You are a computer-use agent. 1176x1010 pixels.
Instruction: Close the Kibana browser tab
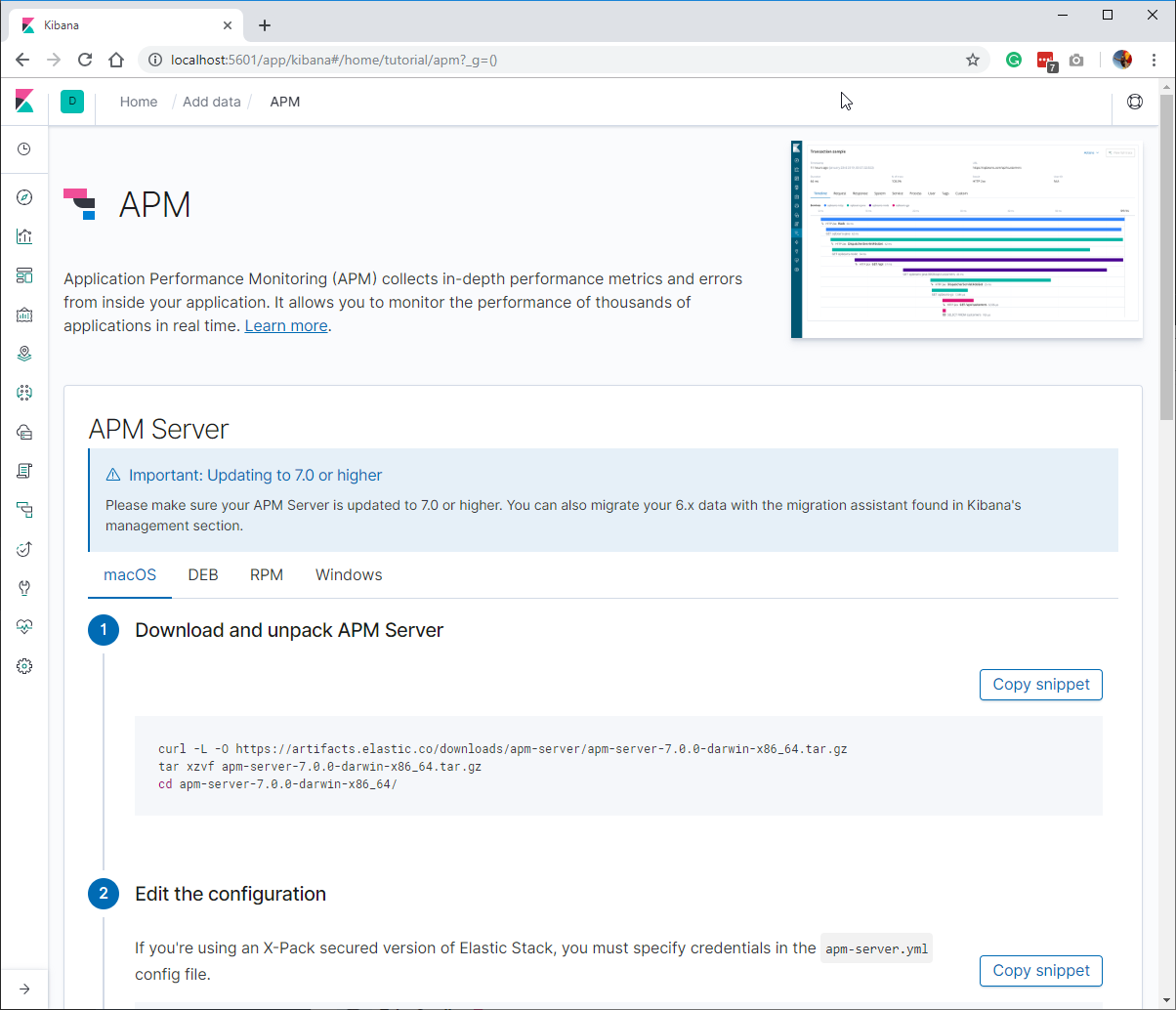click(x=228, y=25)
